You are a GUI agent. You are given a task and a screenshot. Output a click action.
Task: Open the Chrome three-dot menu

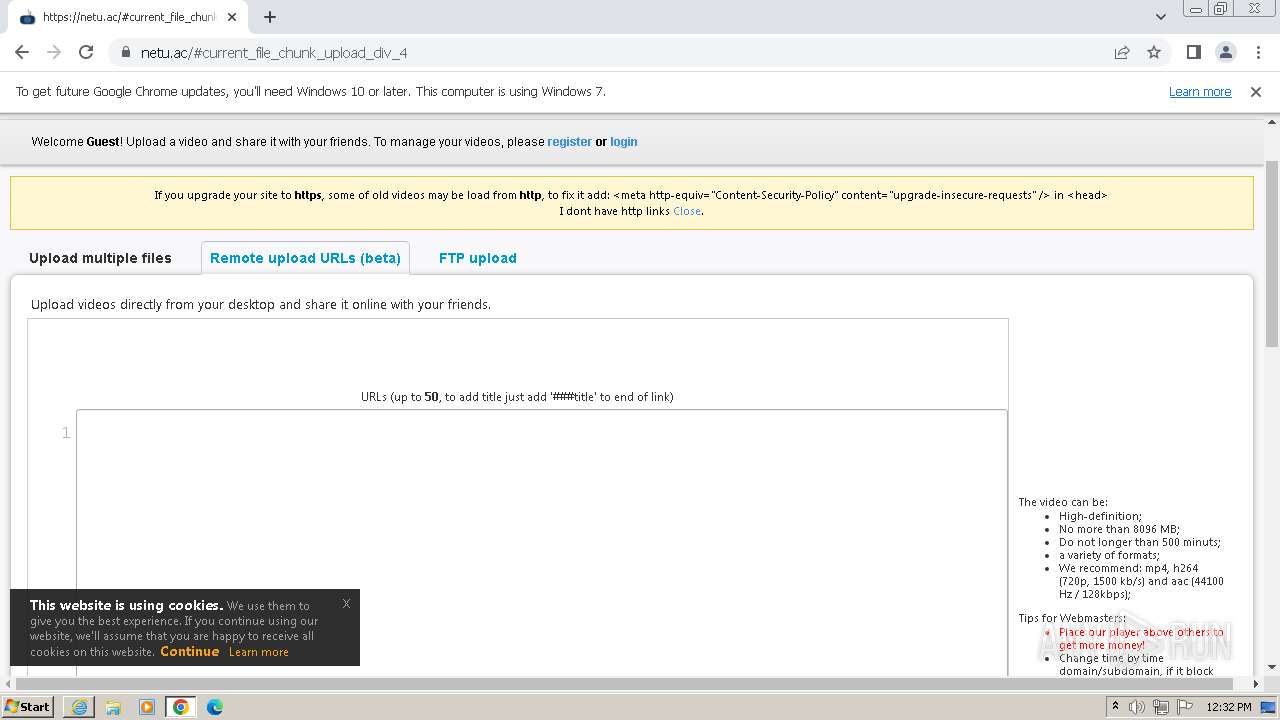pos(1258,52)
